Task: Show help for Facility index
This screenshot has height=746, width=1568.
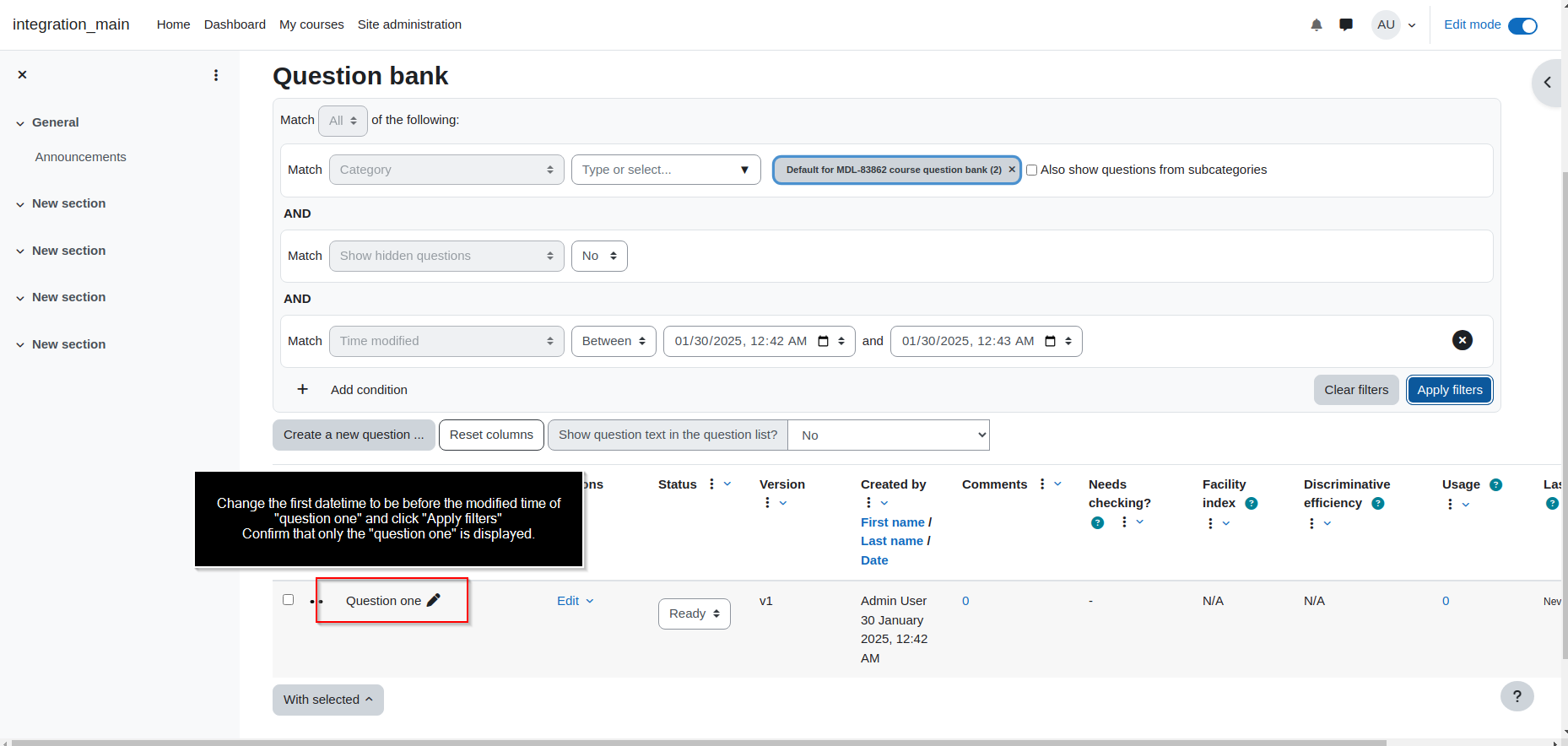Action: click(x=1252, y=503)
